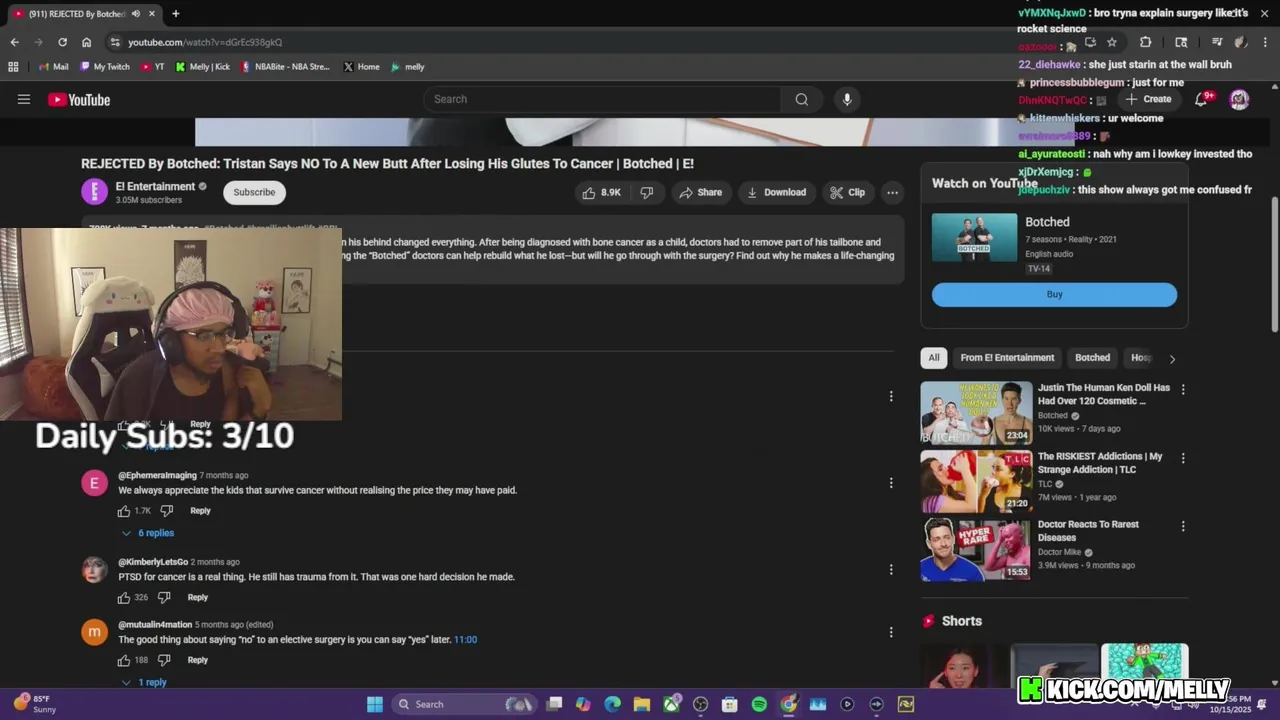Start voice search with the microphone
This screenshot has height=720, width=1280.
(847, 99)
